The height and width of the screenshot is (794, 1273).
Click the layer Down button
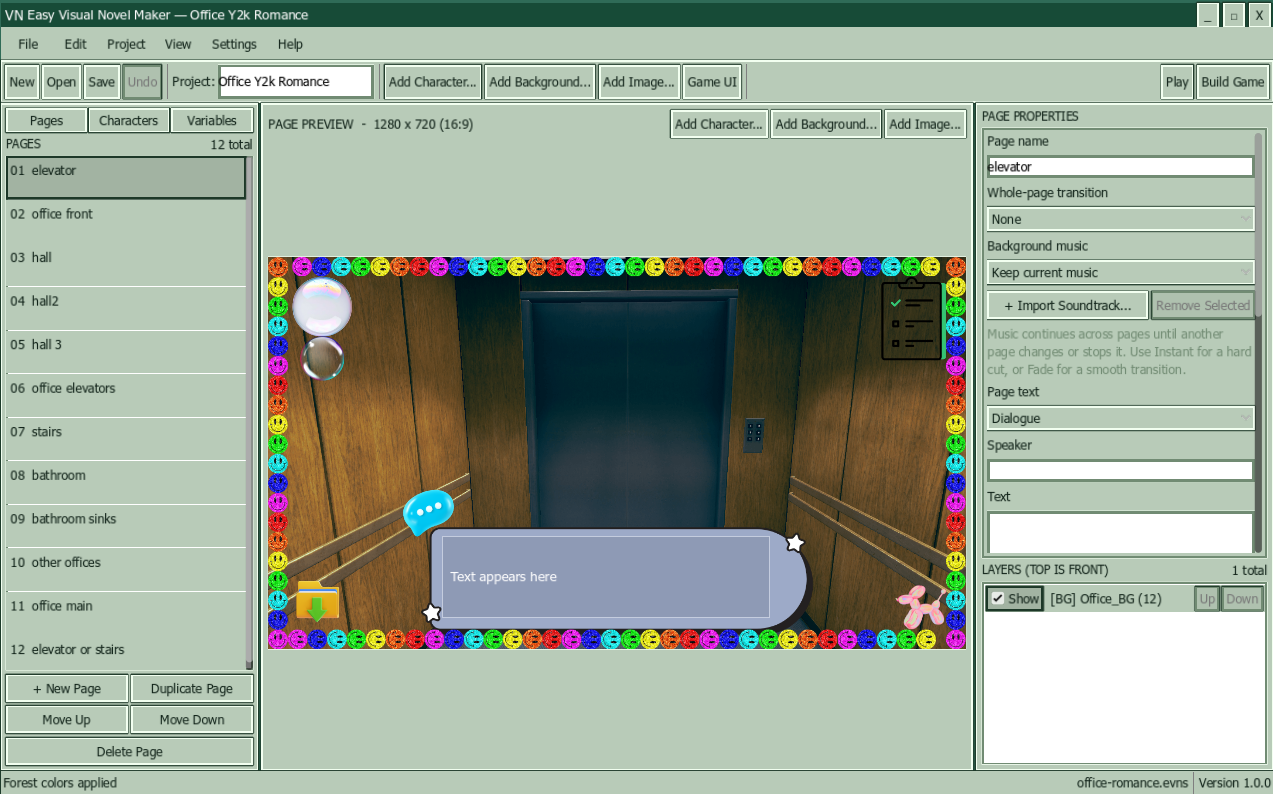1241,599
